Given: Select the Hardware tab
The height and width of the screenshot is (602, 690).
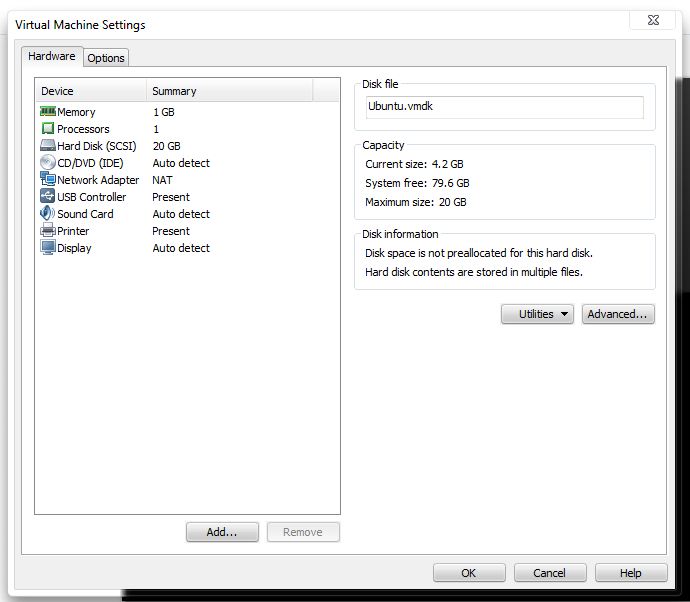Looking at the screenshot, I should (x=52, y=56).
